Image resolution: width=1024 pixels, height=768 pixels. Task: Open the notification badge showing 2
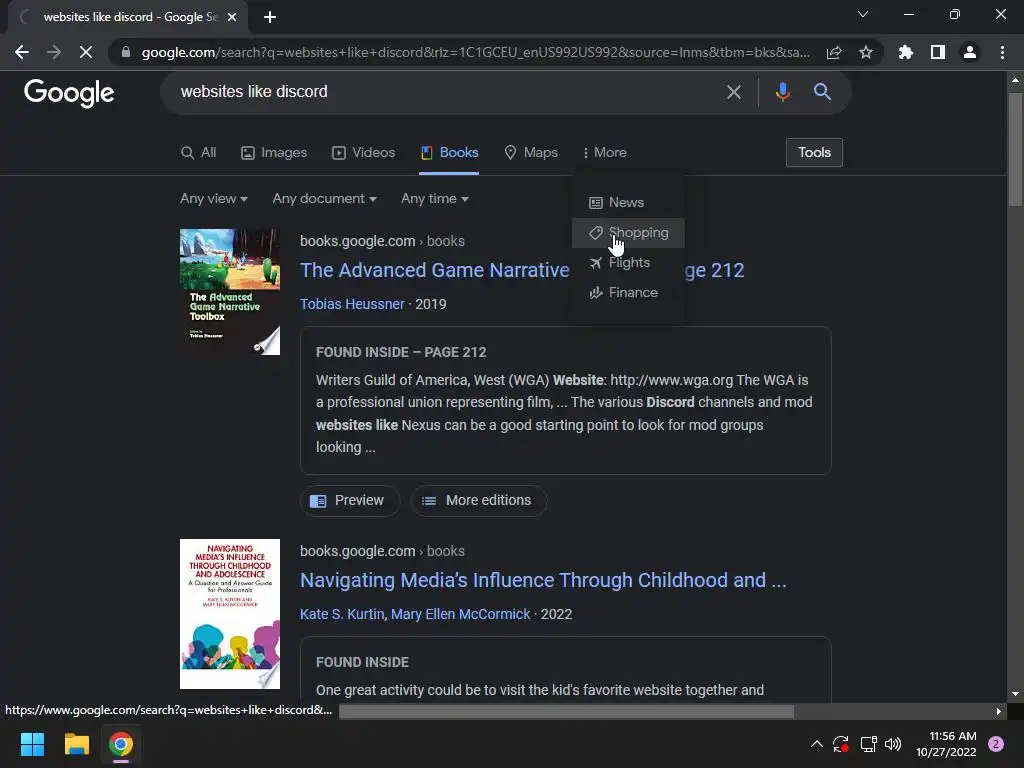(996, 744)
